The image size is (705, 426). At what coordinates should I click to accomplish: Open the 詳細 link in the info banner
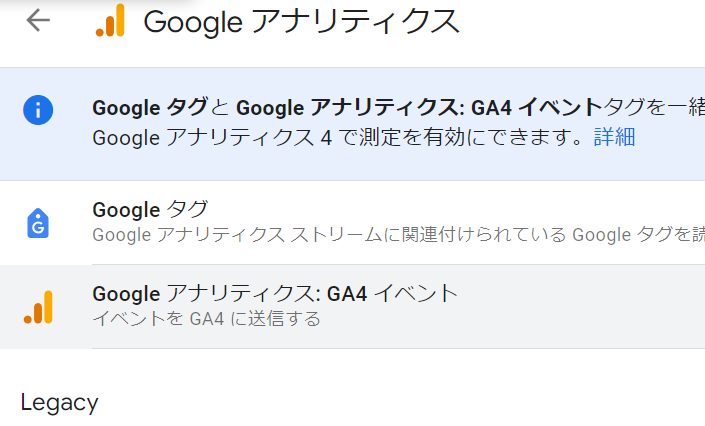pyautogui.click(x=614, y=137)
